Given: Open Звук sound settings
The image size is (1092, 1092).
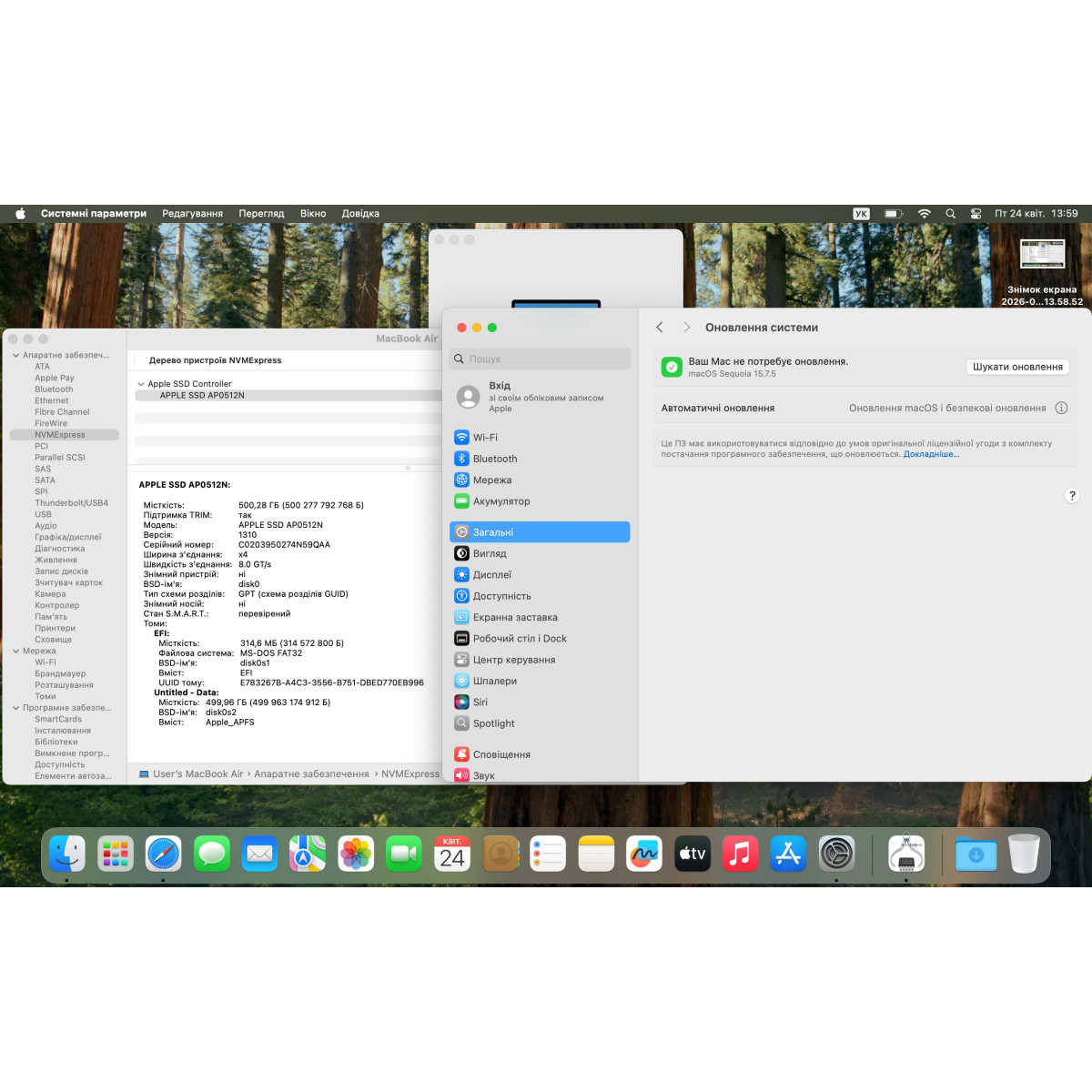Looking at the screenshot, I should tap(540, 775).
